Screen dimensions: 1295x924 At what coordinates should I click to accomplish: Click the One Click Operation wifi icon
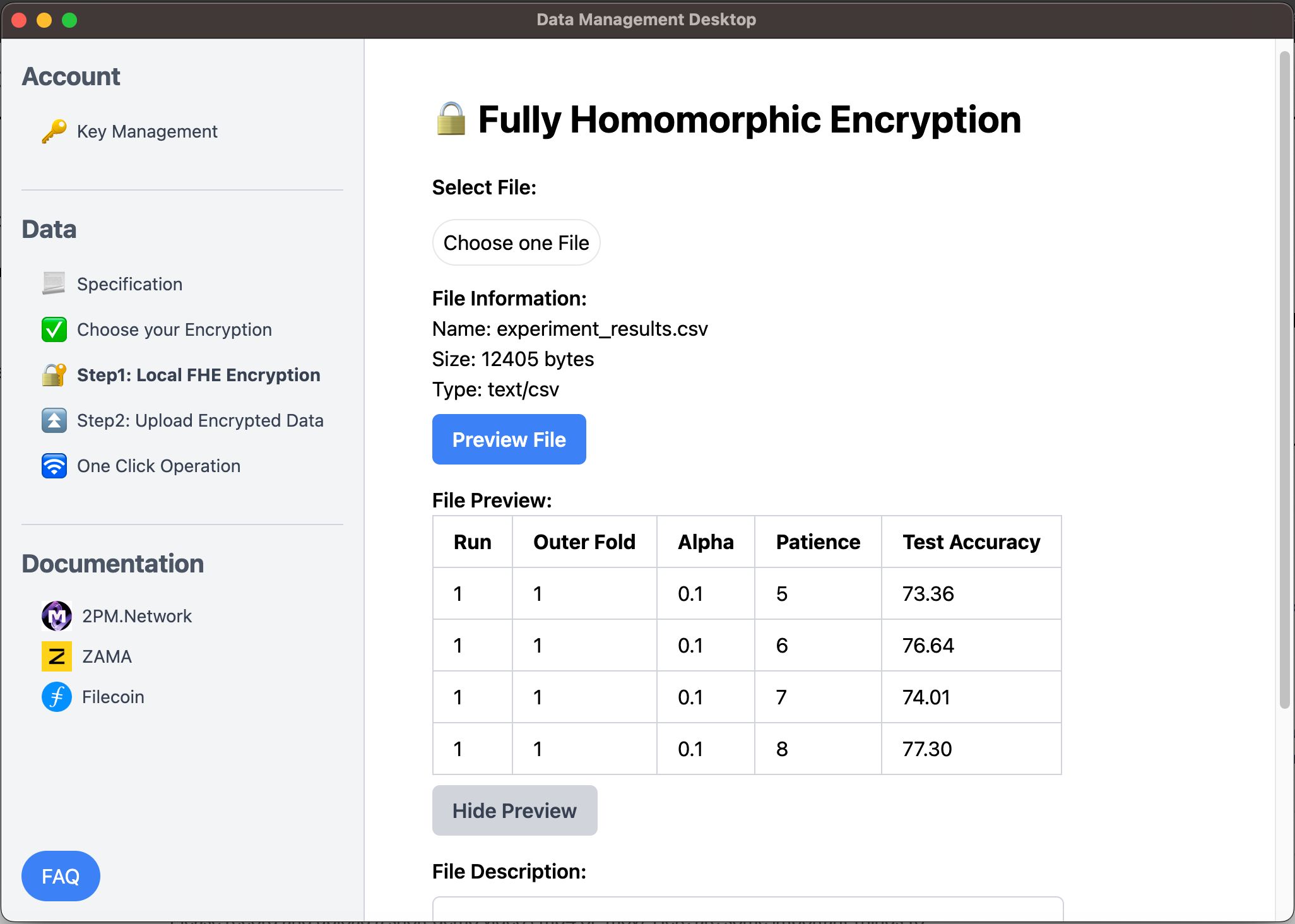(x=53, y=466)
